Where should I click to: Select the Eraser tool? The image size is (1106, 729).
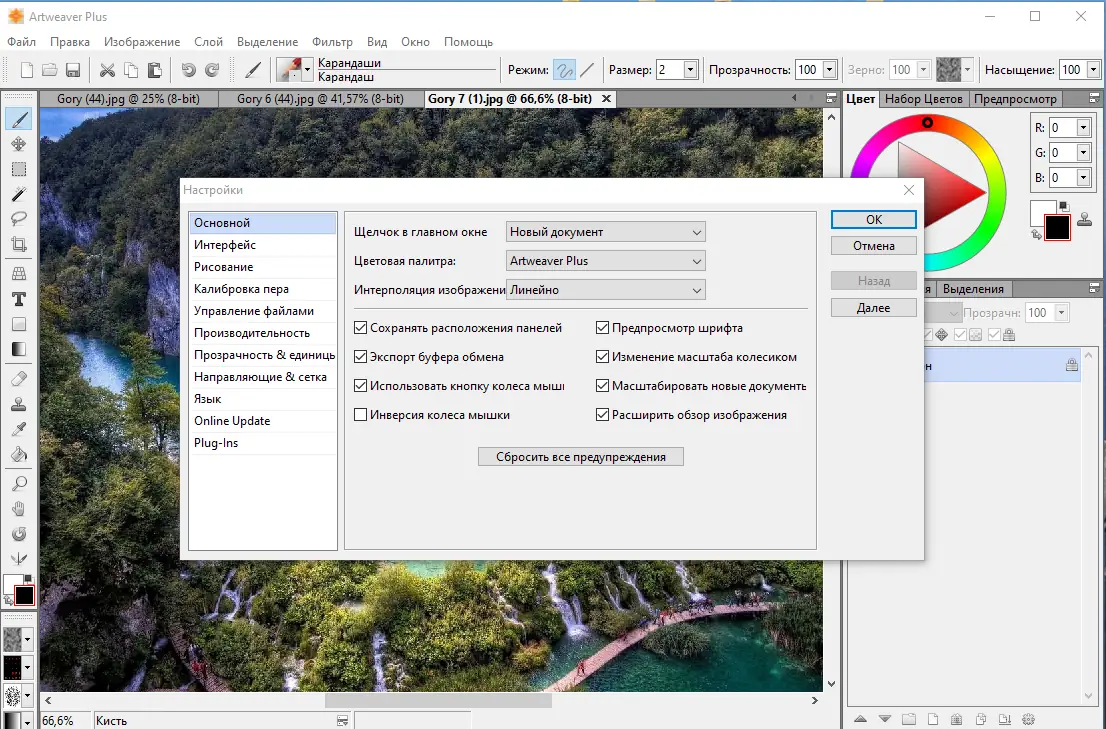click(19, 379)
